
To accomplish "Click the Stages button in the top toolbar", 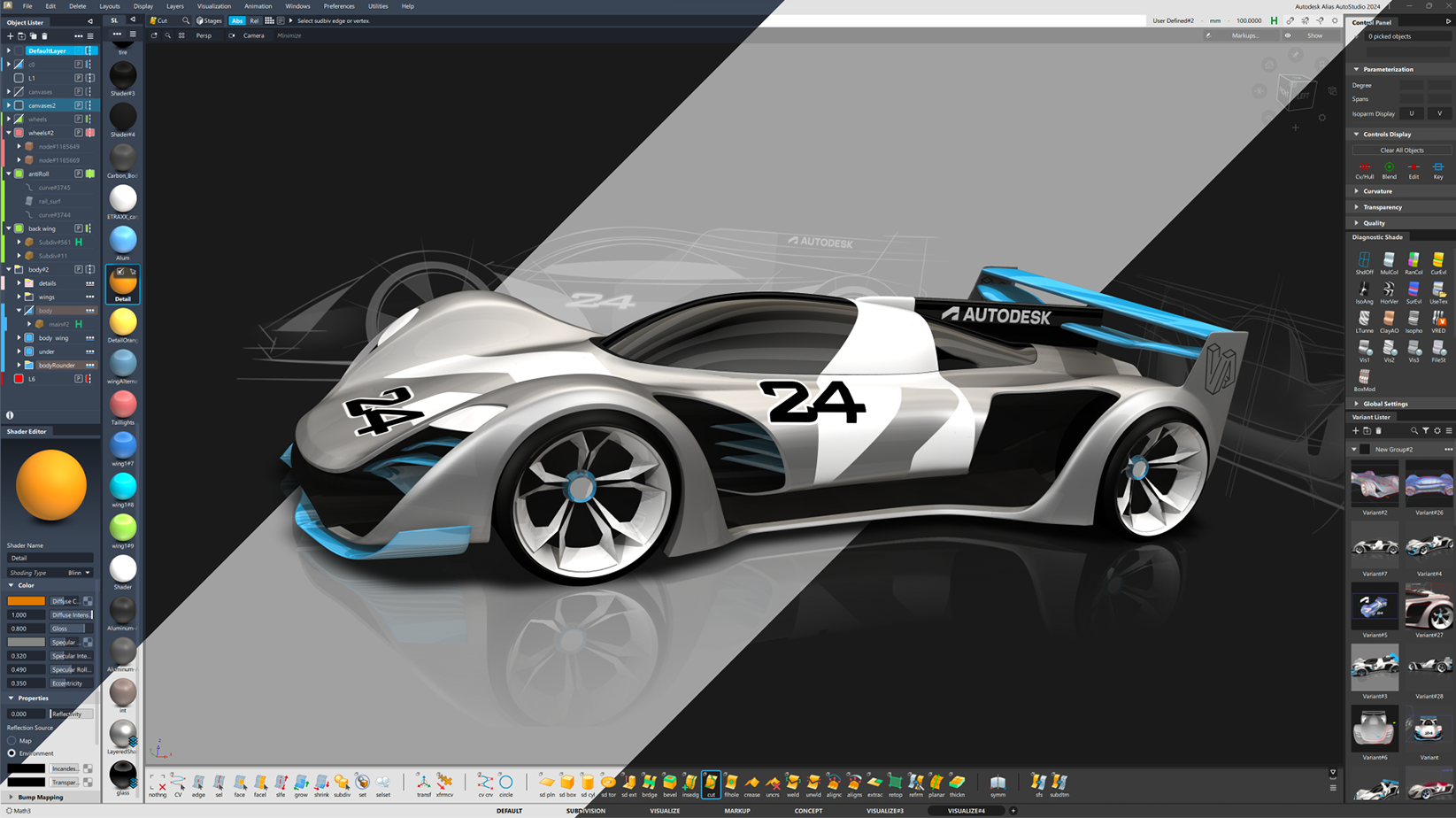I will coord(210,20).
